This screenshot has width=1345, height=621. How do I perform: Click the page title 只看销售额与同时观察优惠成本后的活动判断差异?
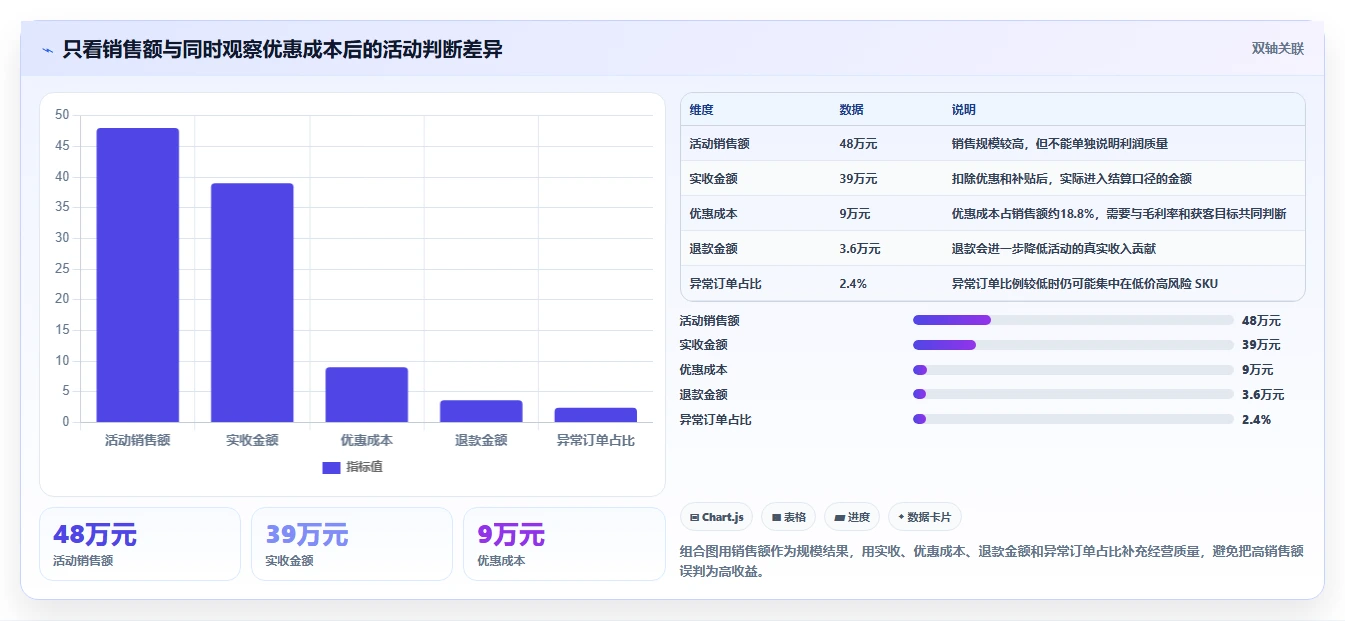pos(282,49)
